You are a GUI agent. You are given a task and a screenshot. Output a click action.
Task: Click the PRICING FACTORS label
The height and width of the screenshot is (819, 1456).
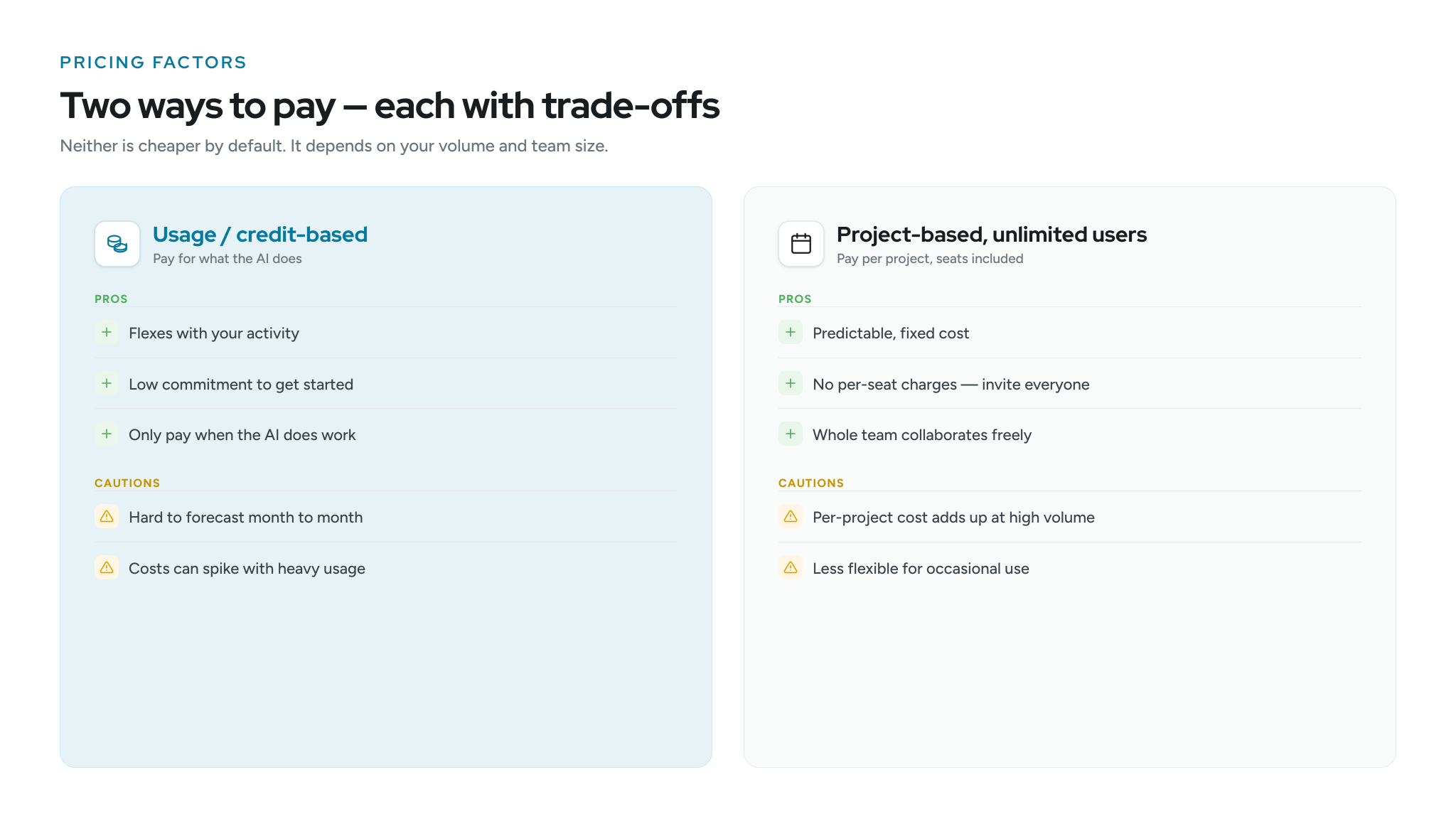[x=153, y=63]
